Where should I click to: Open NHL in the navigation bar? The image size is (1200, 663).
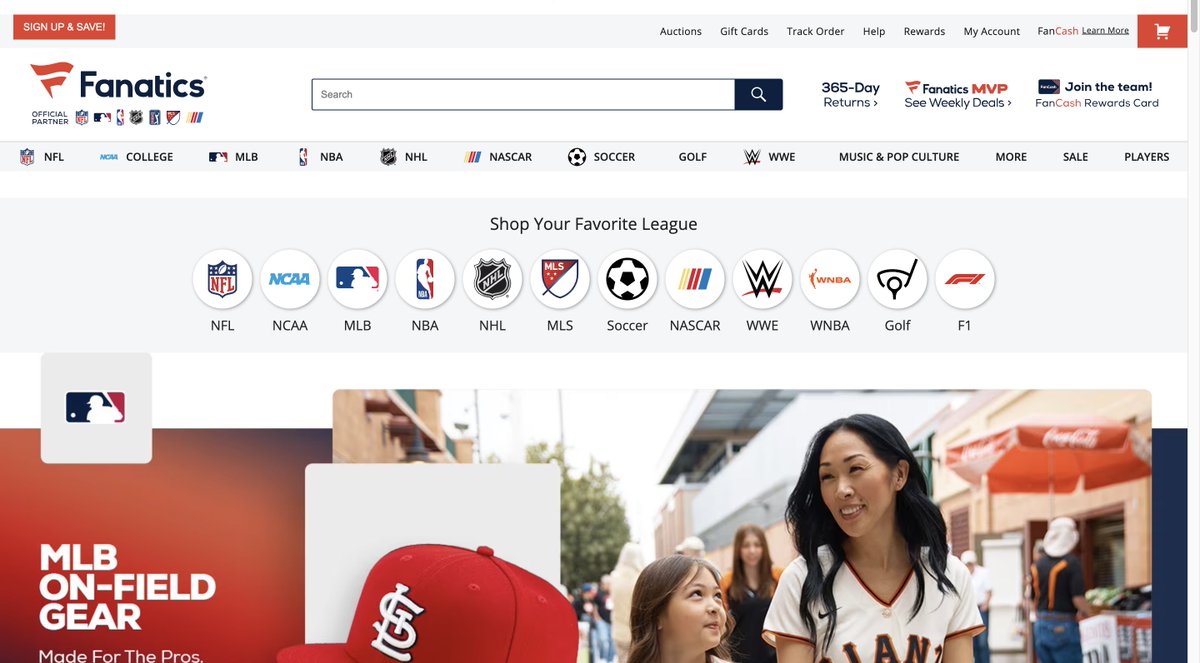pos(404,157)
